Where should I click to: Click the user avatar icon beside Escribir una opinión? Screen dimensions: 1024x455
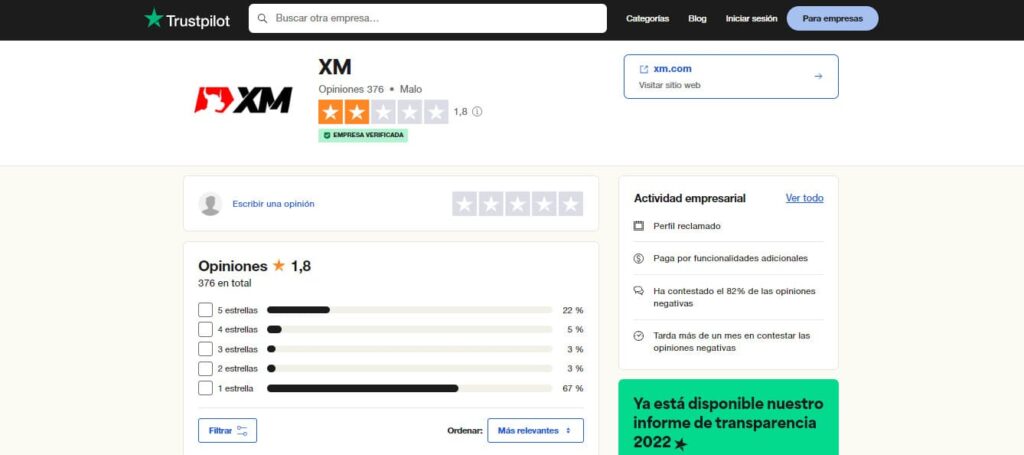pos(210,204)
